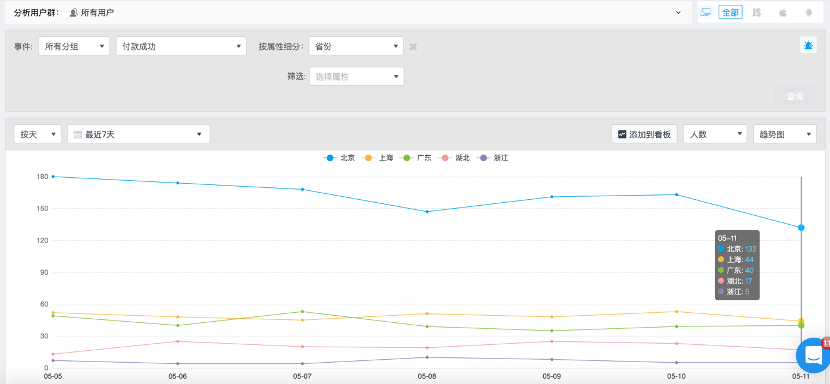Viewport: 830px width, 384px height.
Task: Toggle the 浙江 legend series
Action: (492, 157)
